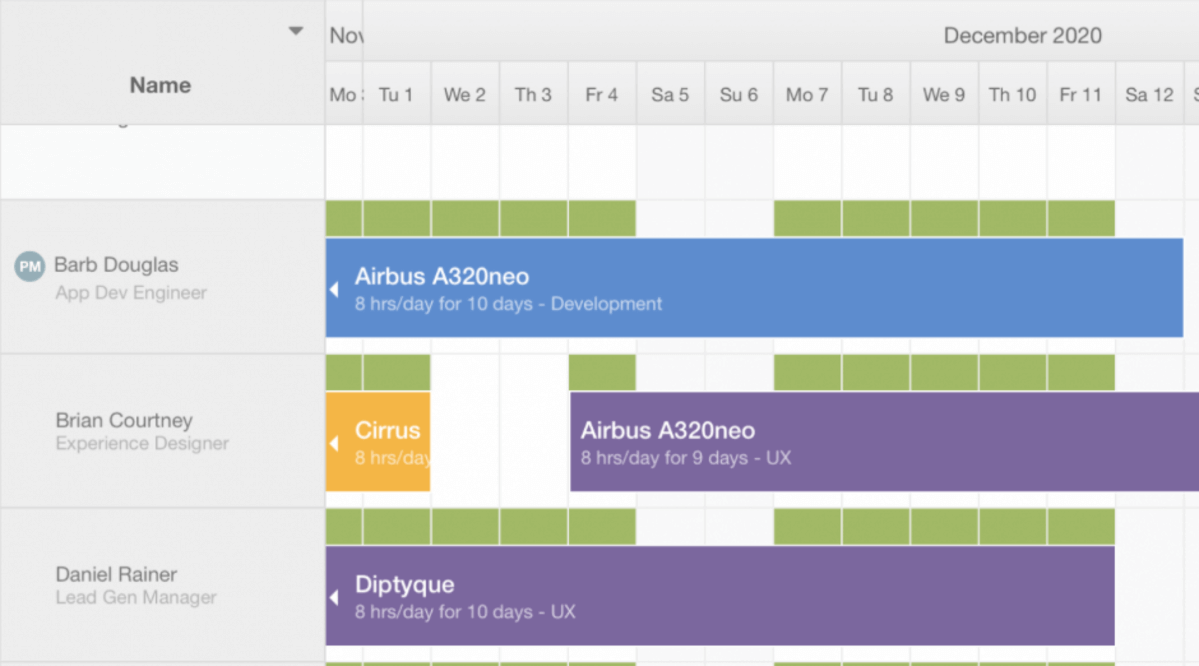This screenshot has width=1199, height=666.
Task: Click left arrow on the Cirrus booking
Action: click(x=334, y=443)
